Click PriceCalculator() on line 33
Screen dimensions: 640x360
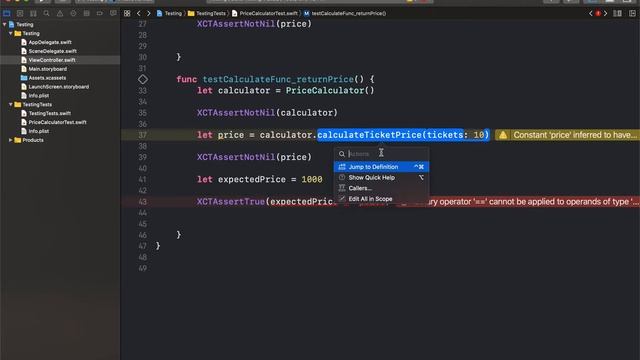pyautogui.click(x=330, y=91)
